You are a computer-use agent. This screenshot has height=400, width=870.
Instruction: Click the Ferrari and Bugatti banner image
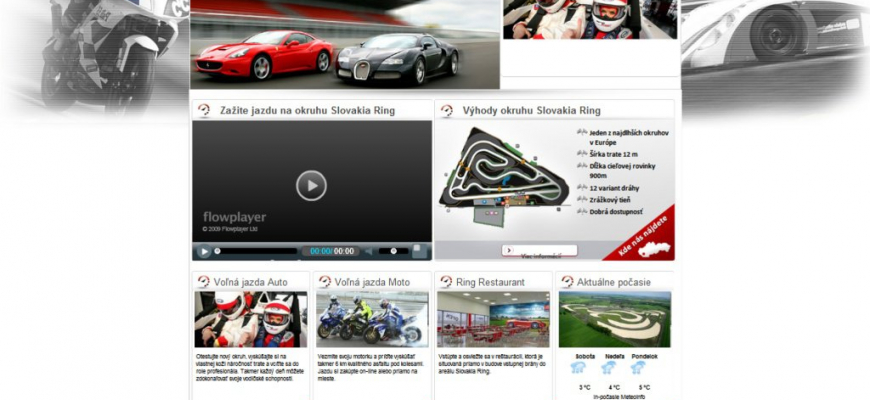[345, 44]
